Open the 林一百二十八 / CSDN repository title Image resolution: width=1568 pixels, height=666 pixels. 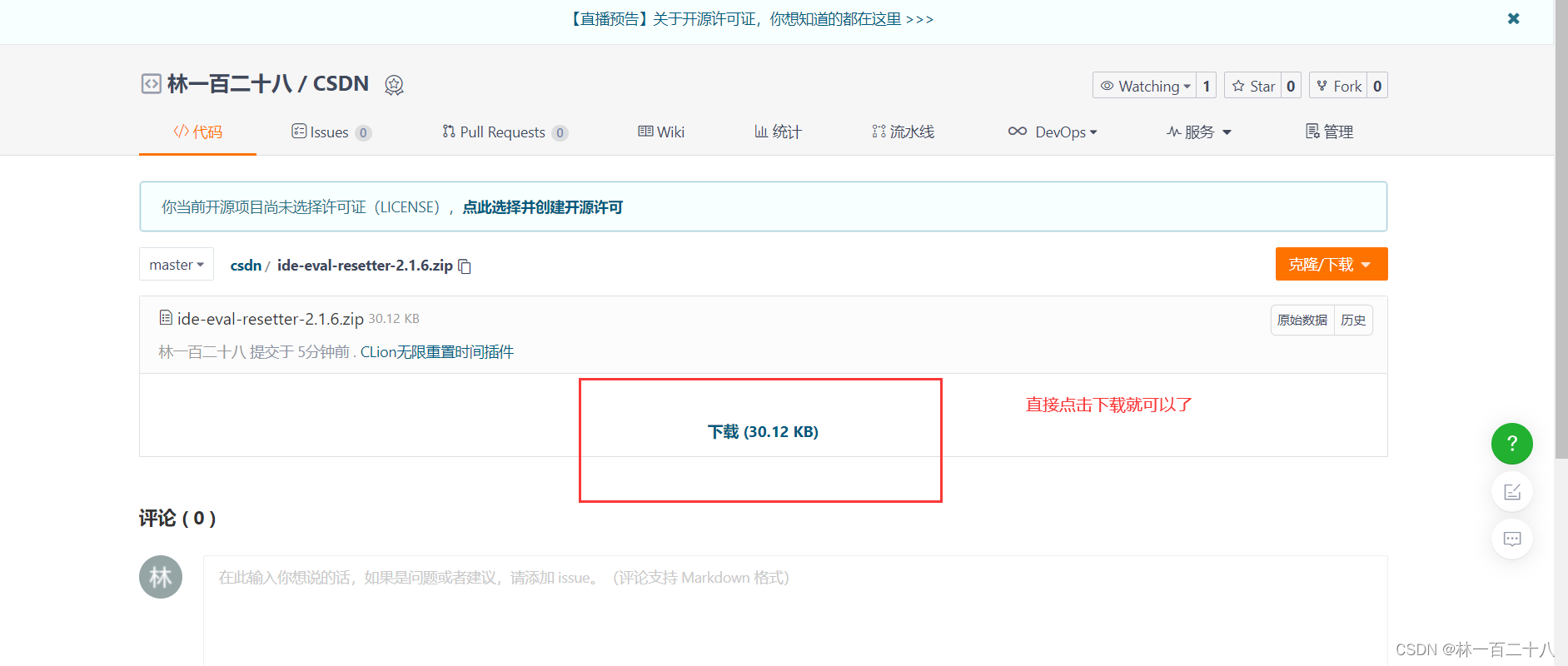268,84
